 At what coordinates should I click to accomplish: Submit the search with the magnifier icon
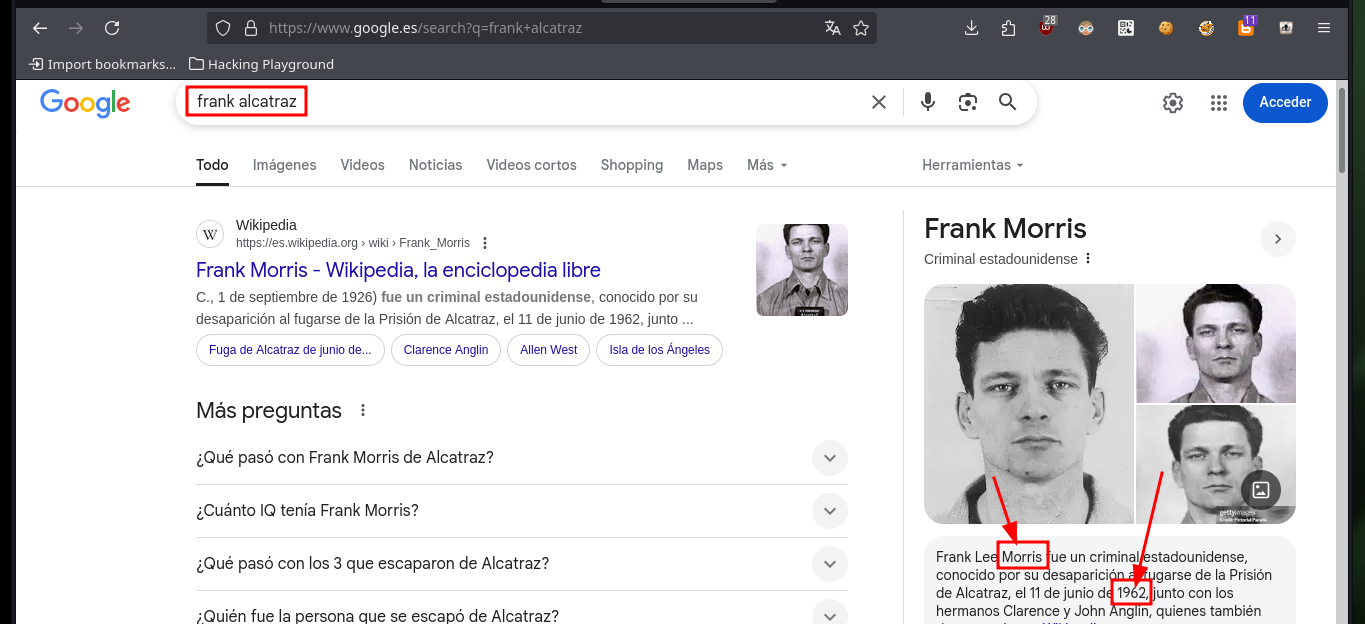(x=1007, y=102)
